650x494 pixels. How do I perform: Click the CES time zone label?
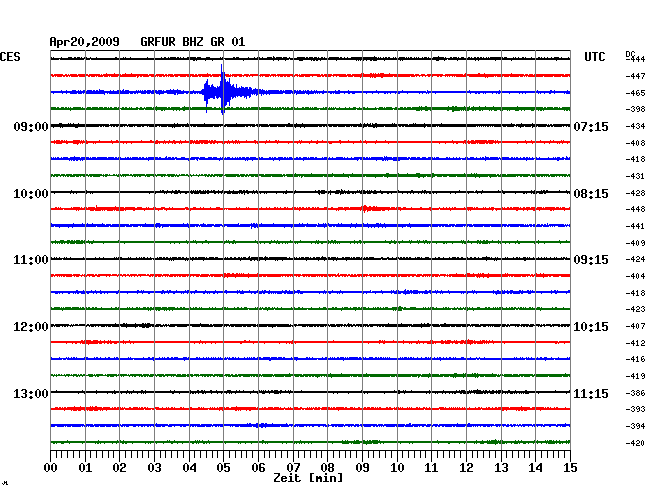pyautogui.click(x=10, y=57)
